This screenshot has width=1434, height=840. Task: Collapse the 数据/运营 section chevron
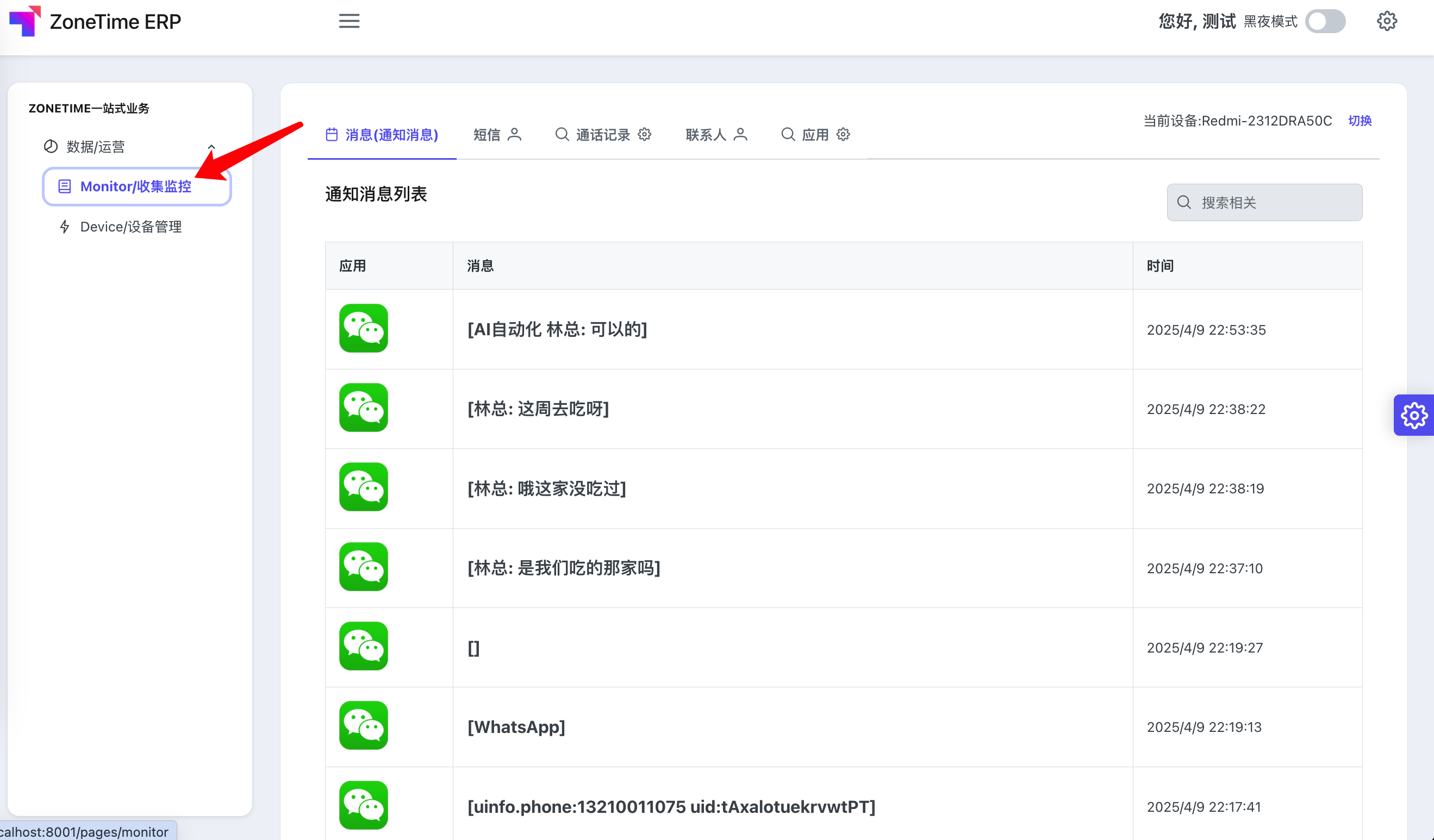[211, 147]
